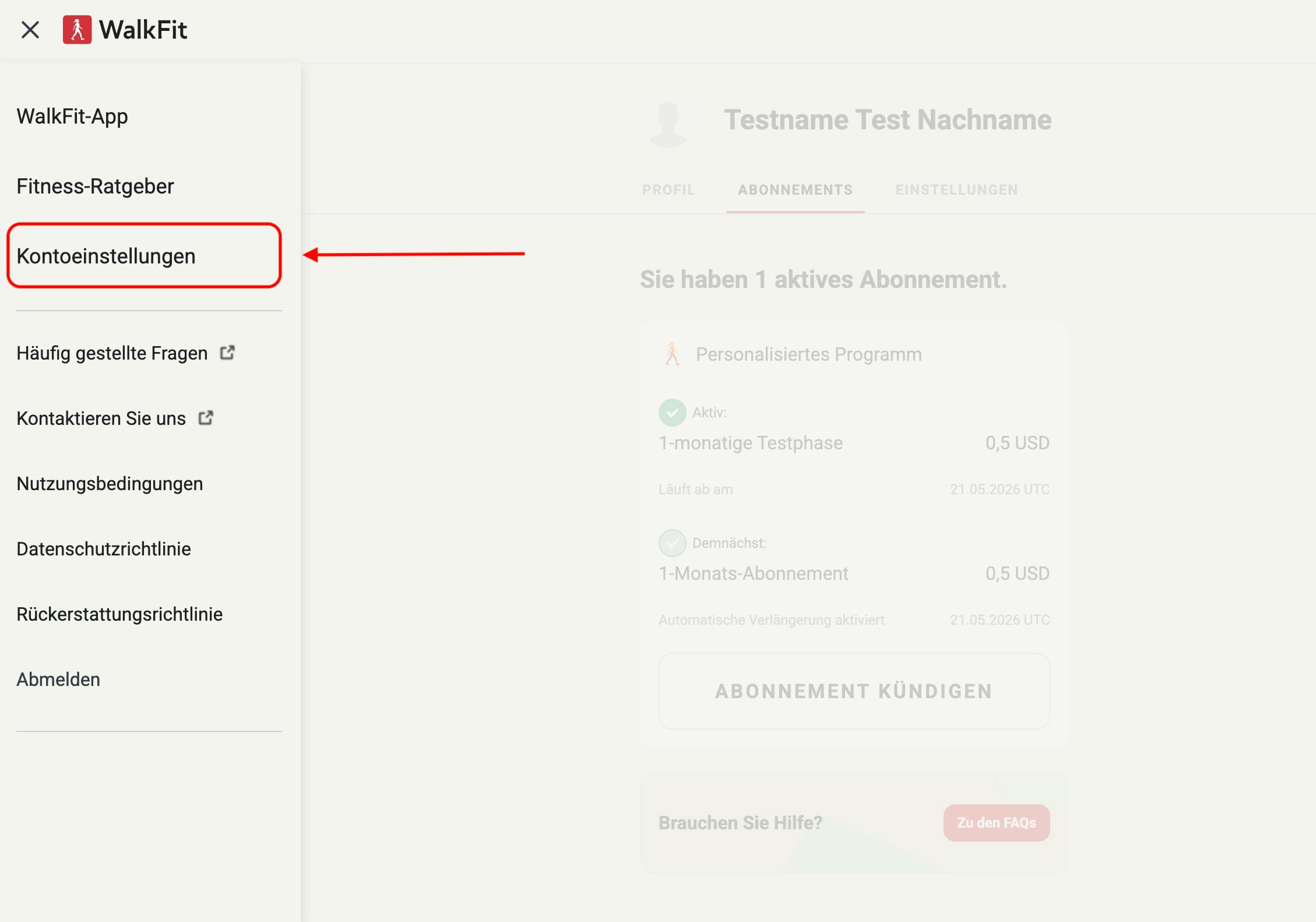Open Nutzungsbedingungen link
This screenshot has height=922, width=1316.
(110, 484)
